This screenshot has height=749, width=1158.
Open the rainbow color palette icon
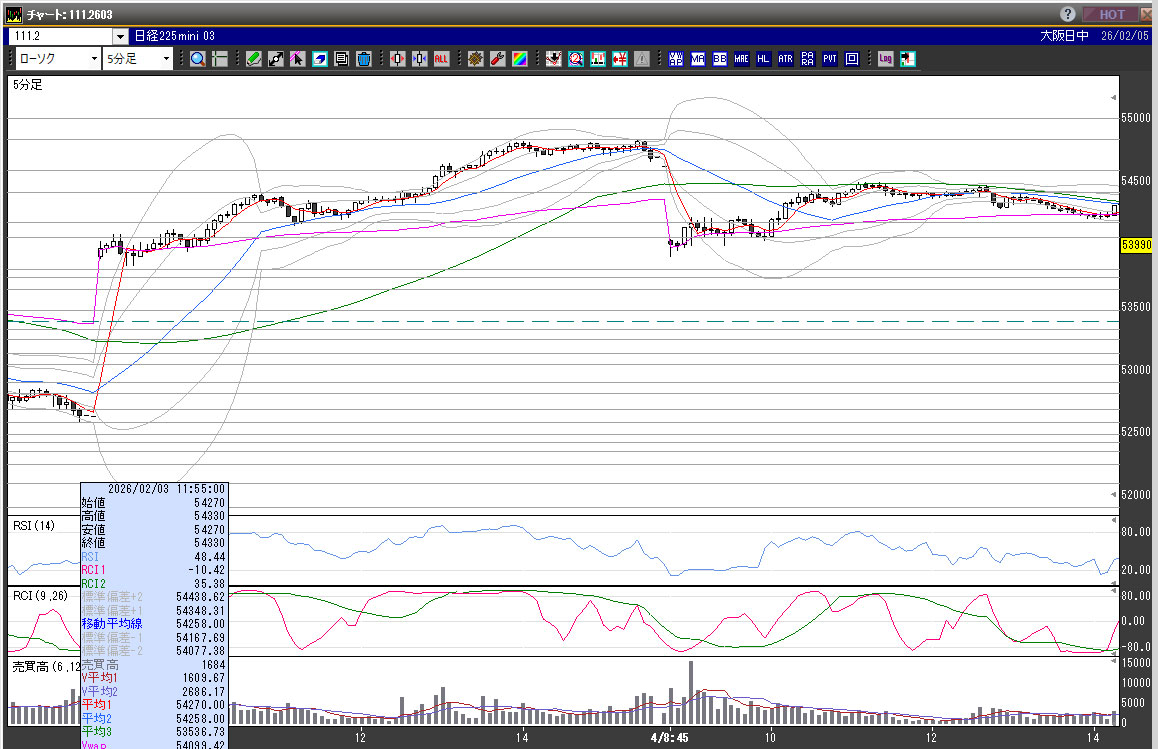[519, 59]
